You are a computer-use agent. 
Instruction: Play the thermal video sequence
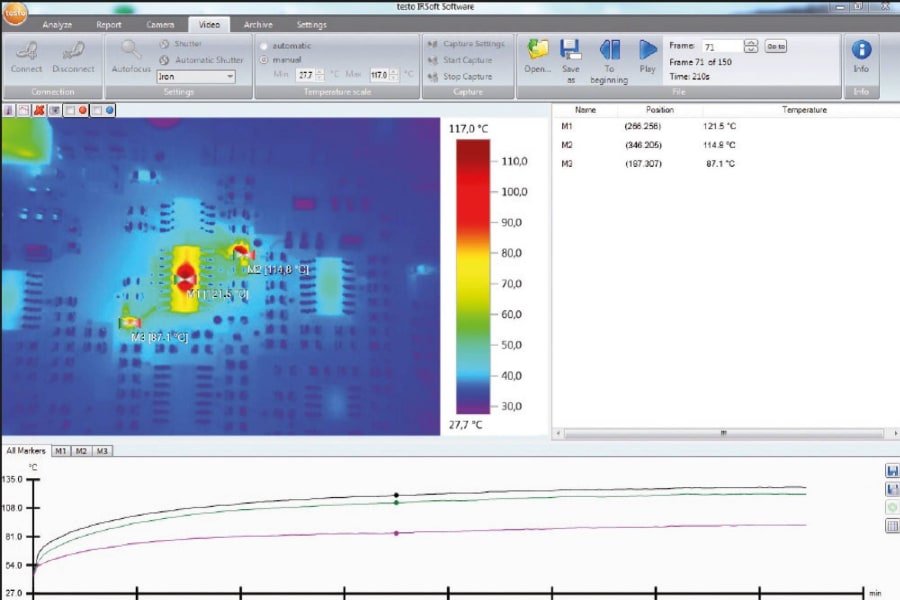click(x=648, y=50)
